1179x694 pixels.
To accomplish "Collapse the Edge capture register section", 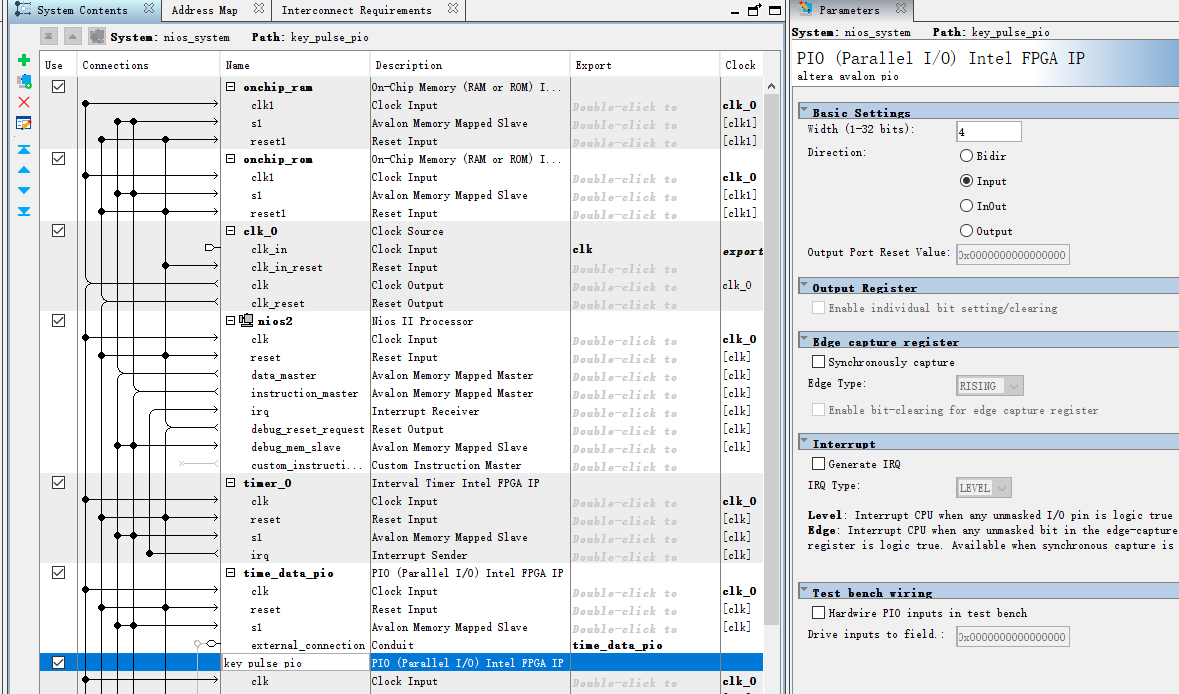I will click(x=804, y=339).
